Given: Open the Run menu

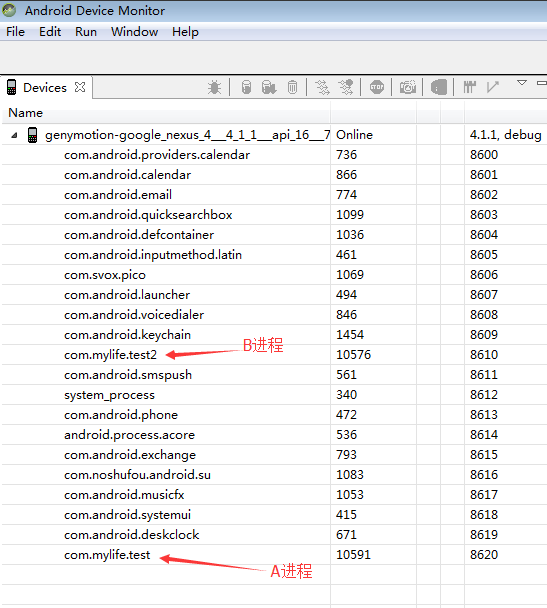Looking at the screenshot, I should (86, 32).
